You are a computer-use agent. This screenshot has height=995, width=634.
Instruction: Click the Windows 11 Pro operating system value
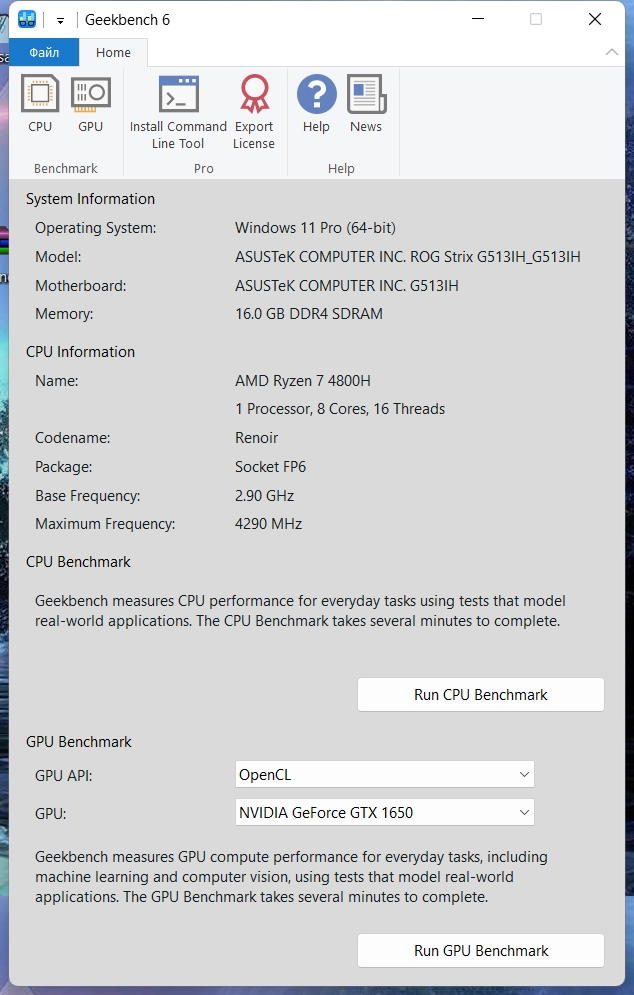[x=315, y=228]
